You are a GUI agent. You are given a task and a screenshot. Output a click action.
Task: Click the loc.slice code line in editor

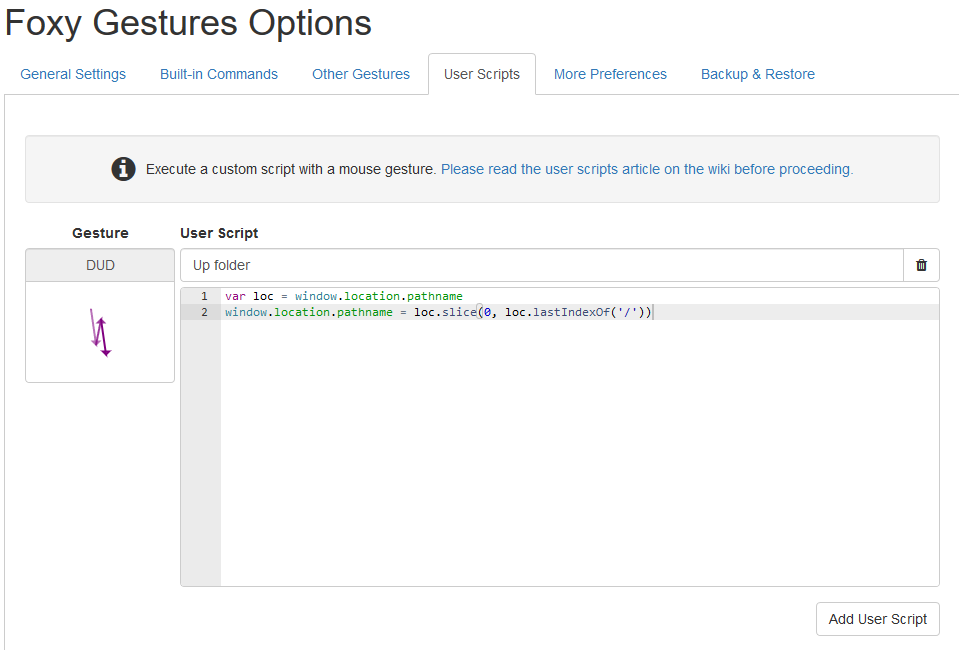click(x=438, y=312)
